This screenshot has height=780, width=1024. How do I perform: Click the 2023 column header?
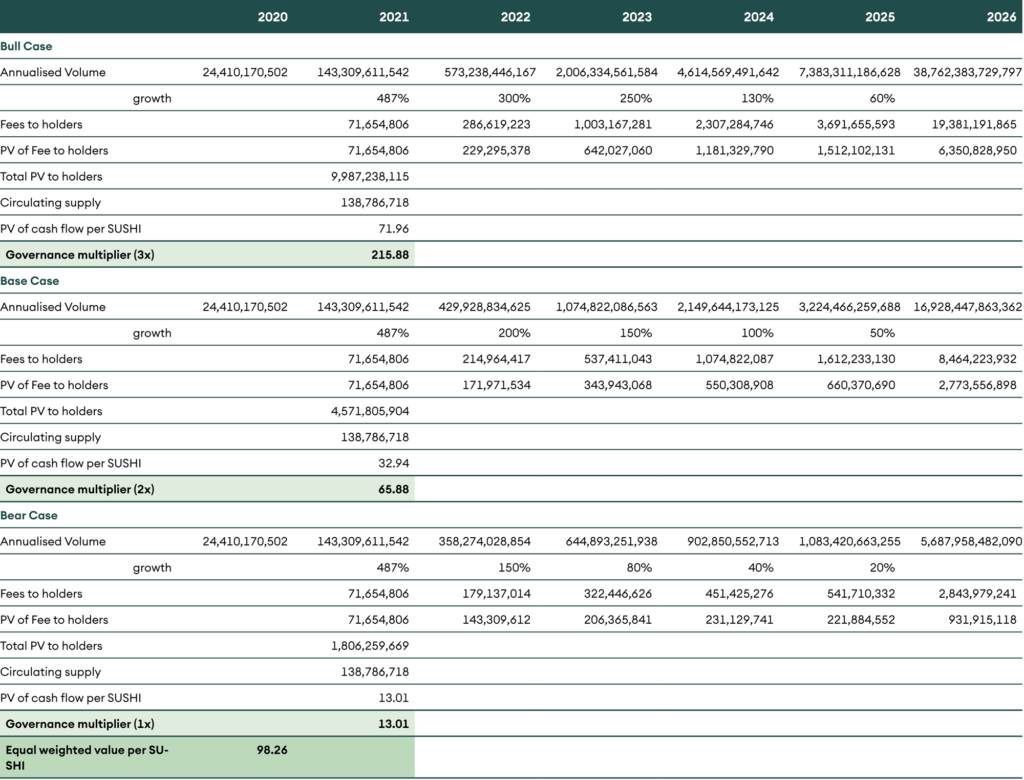point(636,17)
